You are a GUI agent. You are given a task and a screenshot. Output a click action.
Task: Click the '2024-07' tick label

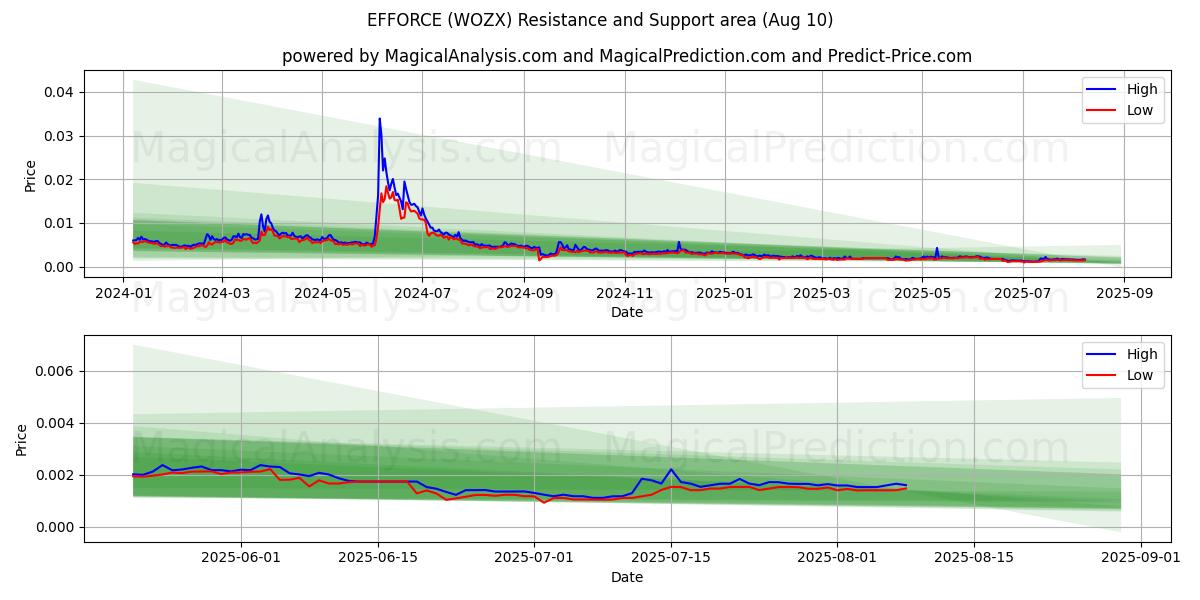click(421, 293)
